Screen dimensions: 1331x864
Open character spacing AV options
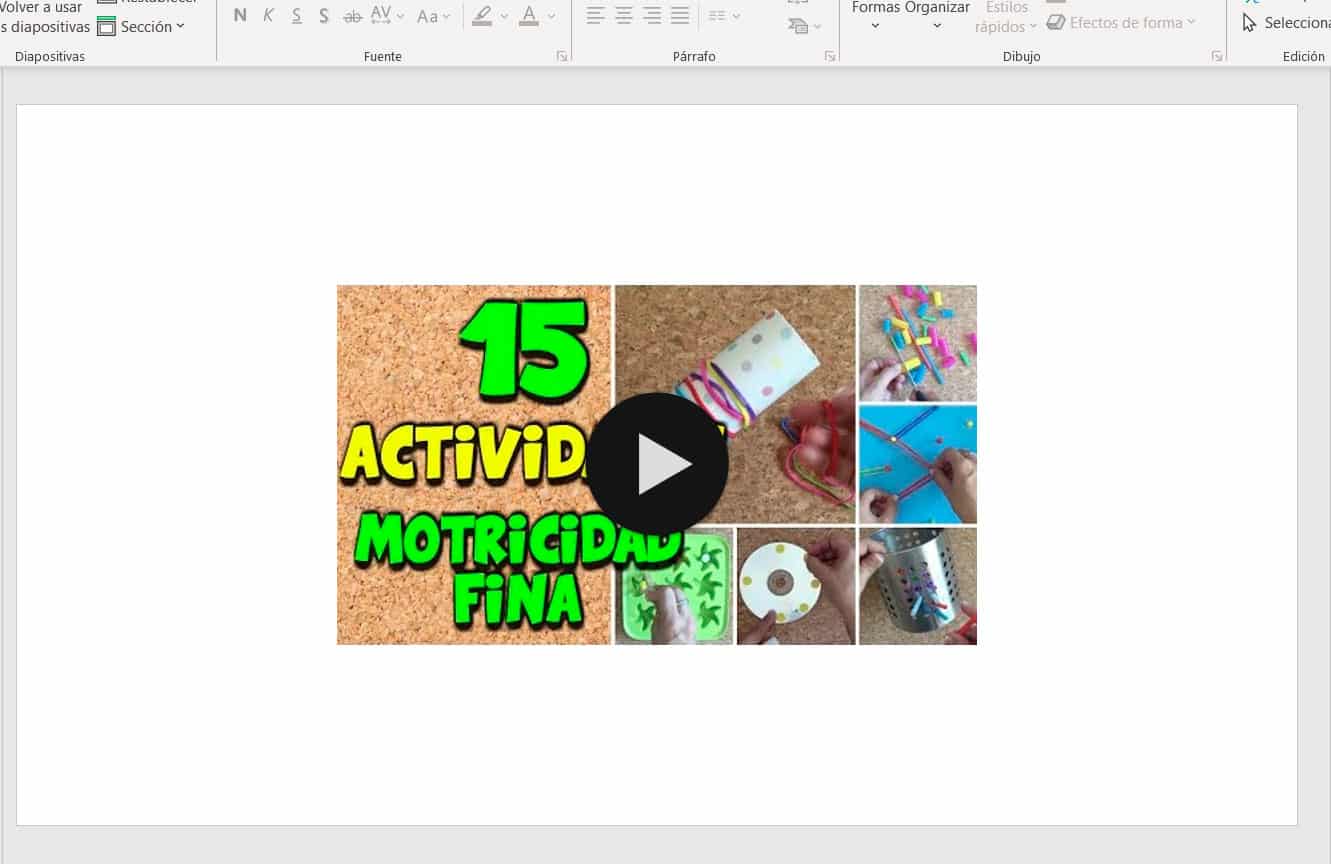tap(387, 16)
